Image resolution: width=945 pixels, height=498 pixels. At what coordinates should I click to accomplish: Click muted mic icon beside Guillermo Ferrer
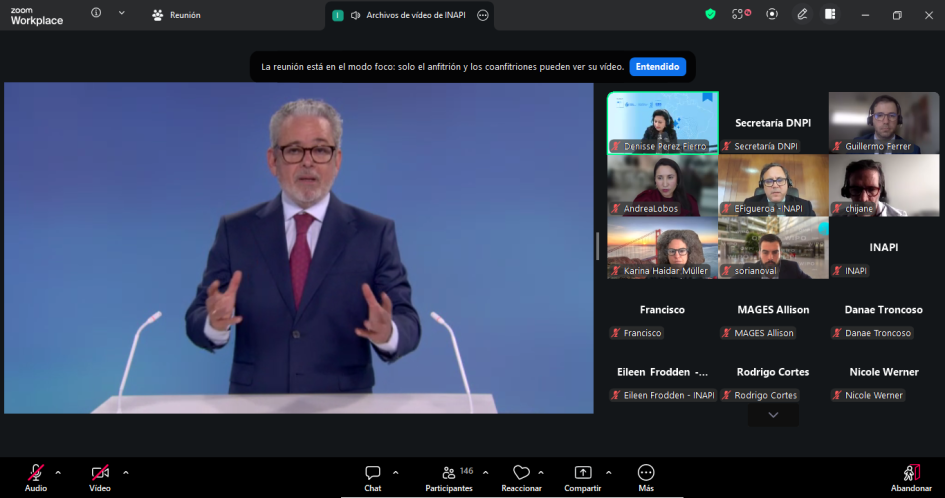[x=837, y=147]
